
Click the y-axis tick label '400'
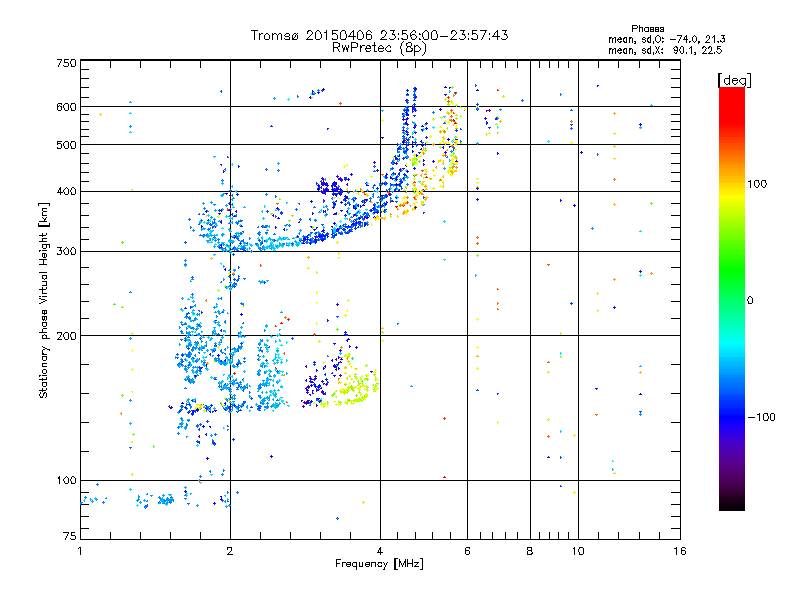click(66, 192)
